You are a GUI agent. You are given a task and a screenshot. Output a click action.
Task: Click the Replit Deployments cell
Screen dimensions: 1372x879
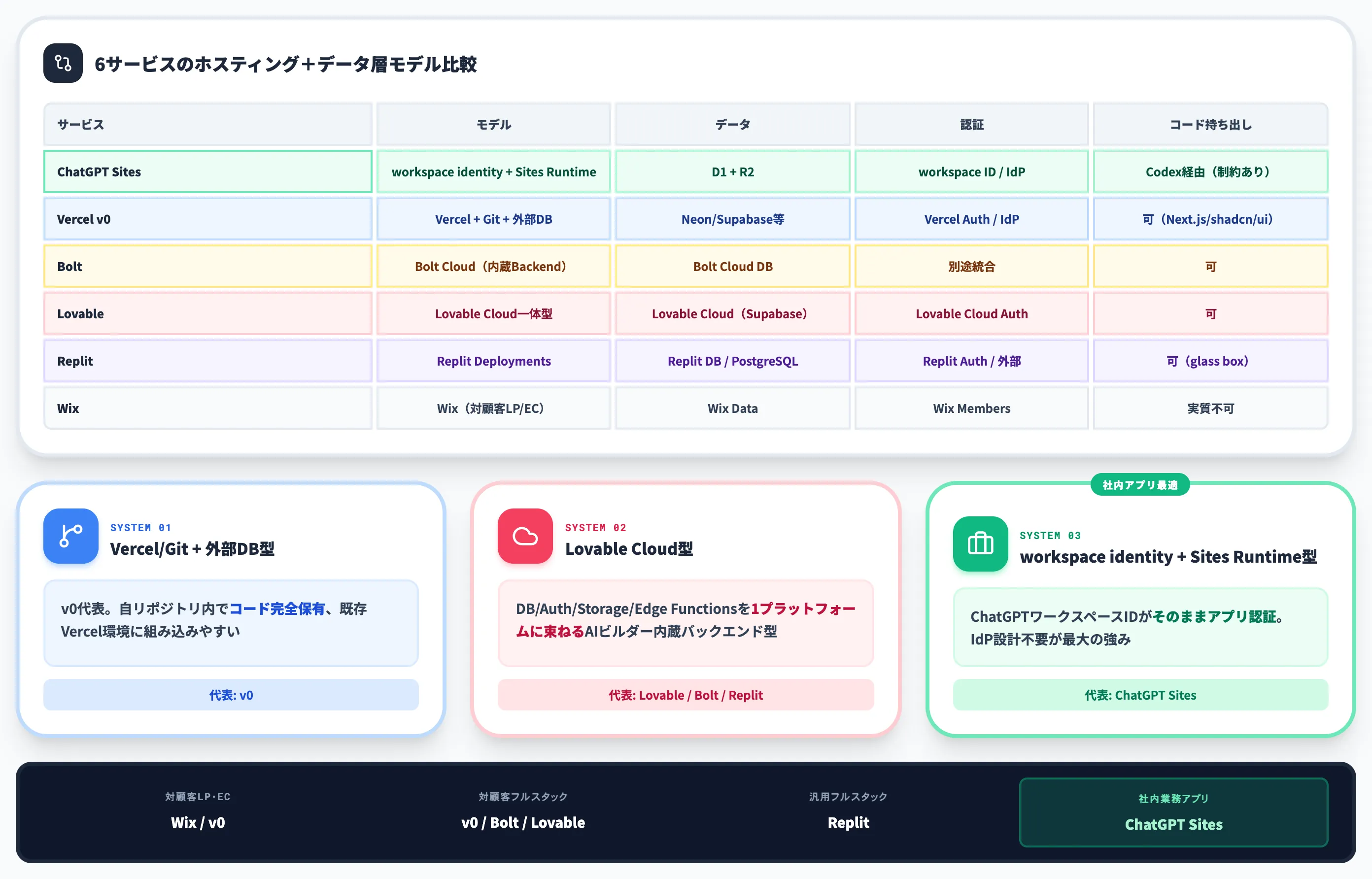coord(494,361)
